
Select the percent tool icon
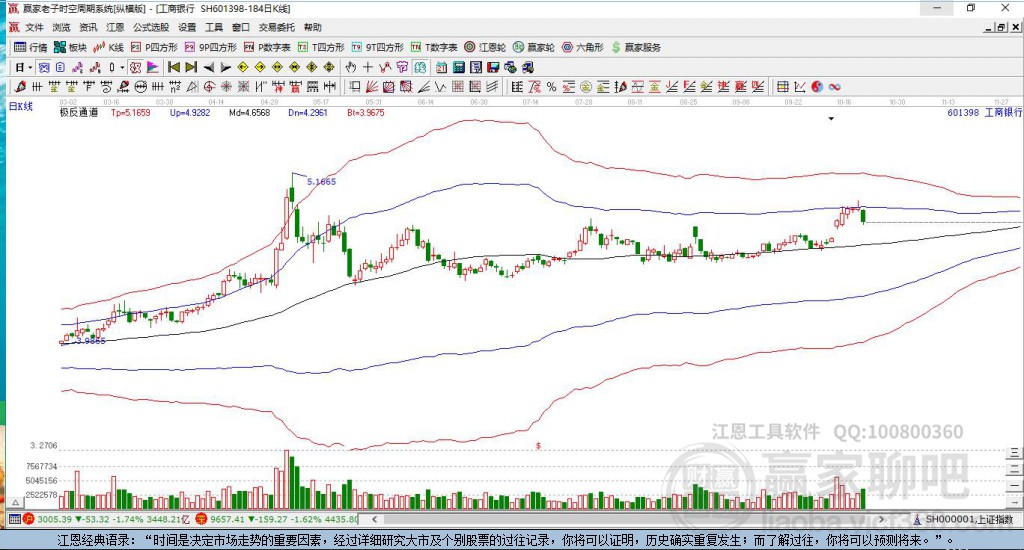click(x=552, y=87)
